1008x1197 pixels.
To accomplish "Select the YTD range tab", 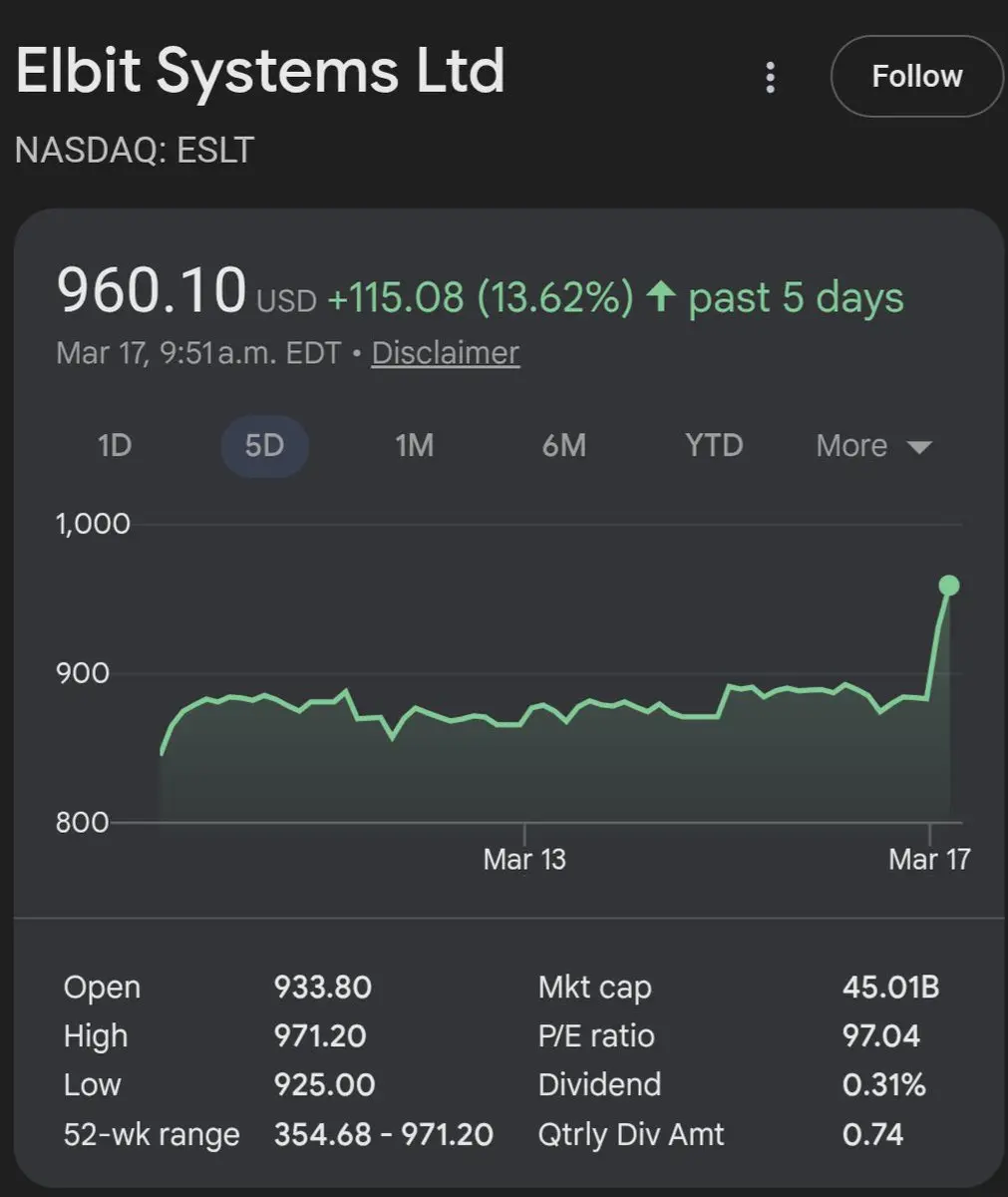I will click(714, 445).
